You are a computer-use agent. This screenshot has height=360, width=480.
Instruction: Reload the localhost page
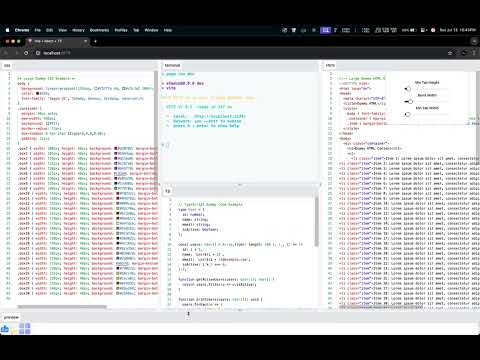(x=26, y=53)
